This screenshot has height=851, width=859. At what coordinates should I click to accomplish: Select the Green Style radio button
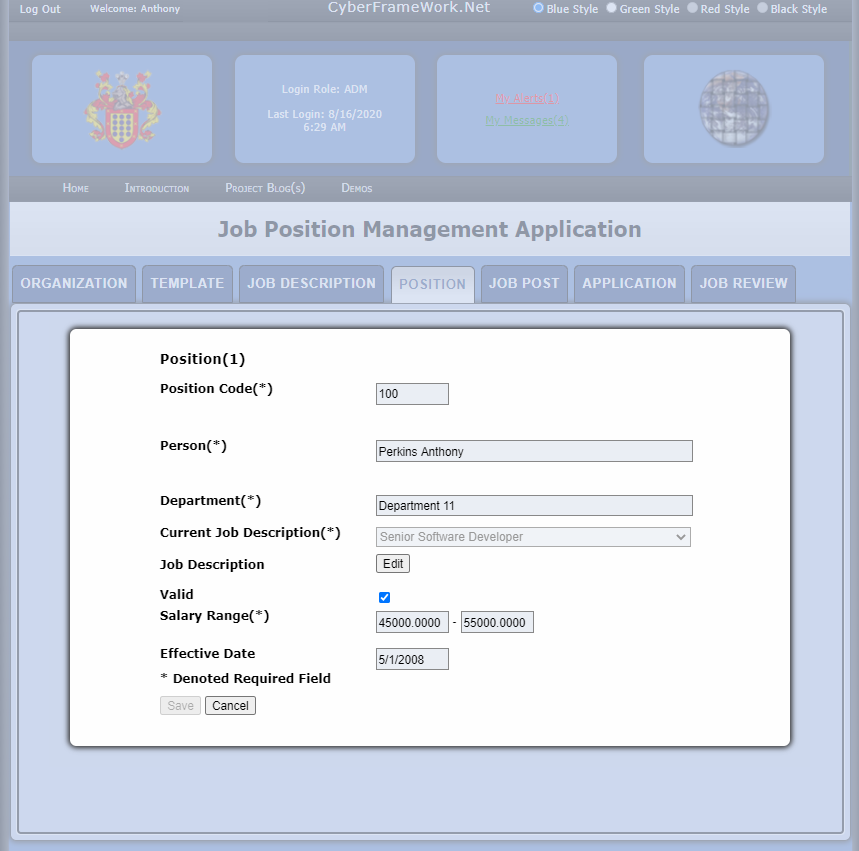[x=611, y=8]
